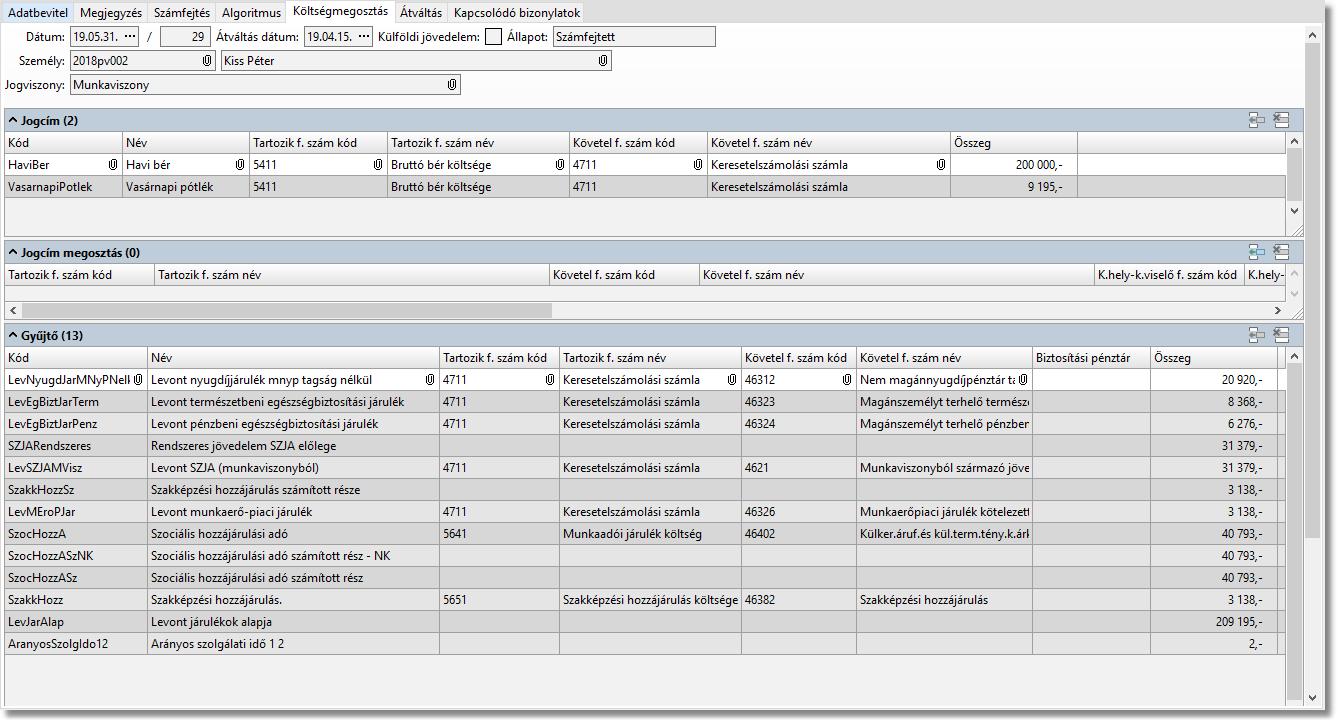Image resolution: width=1337 pixels, height=722 pixels.
Task: Click paperclip icon in Kiss Péter field
Action: pos(603,61)
